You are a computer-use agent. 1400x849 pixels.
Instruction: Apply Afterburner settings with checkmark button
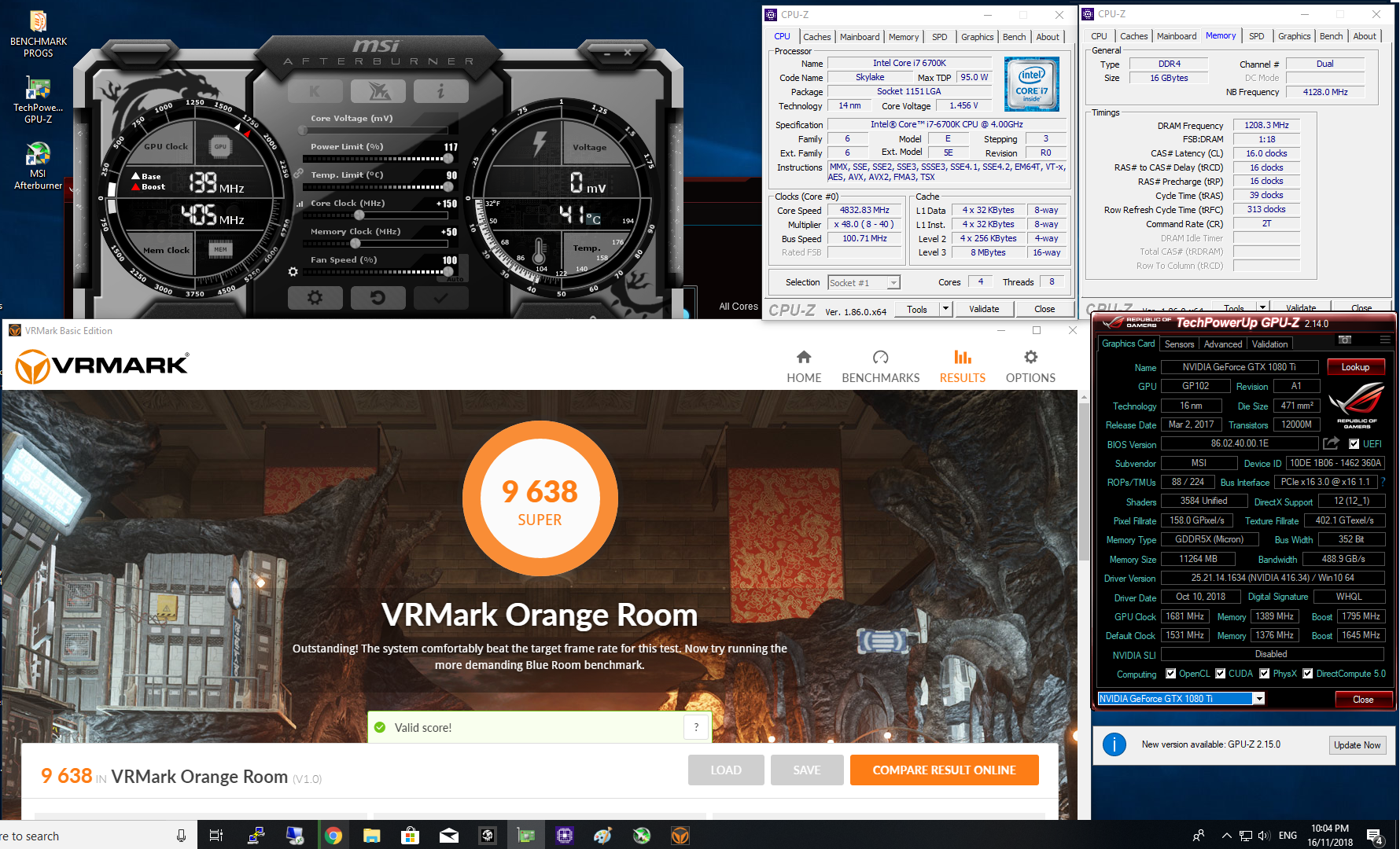coord(441,298)
